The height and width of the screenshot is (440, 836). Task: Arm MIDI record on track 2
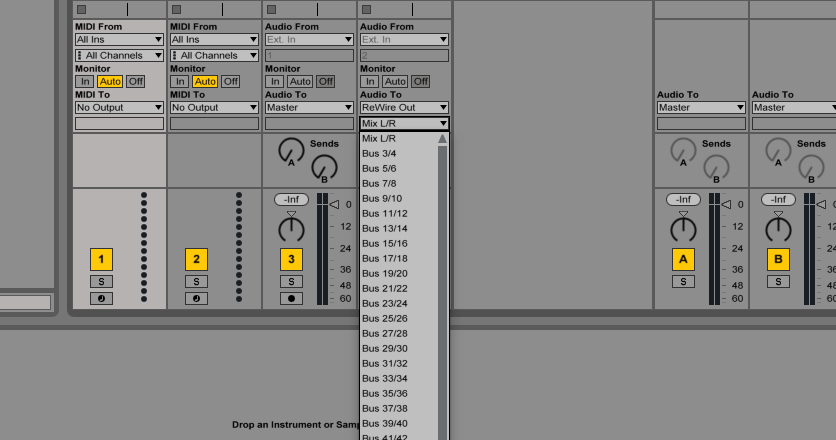196,299
